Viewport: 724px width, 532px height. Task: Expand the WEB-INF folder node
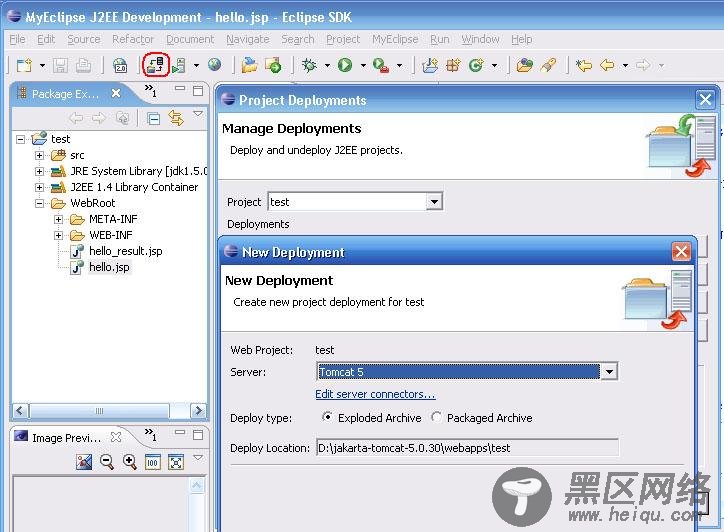(58, 236)
